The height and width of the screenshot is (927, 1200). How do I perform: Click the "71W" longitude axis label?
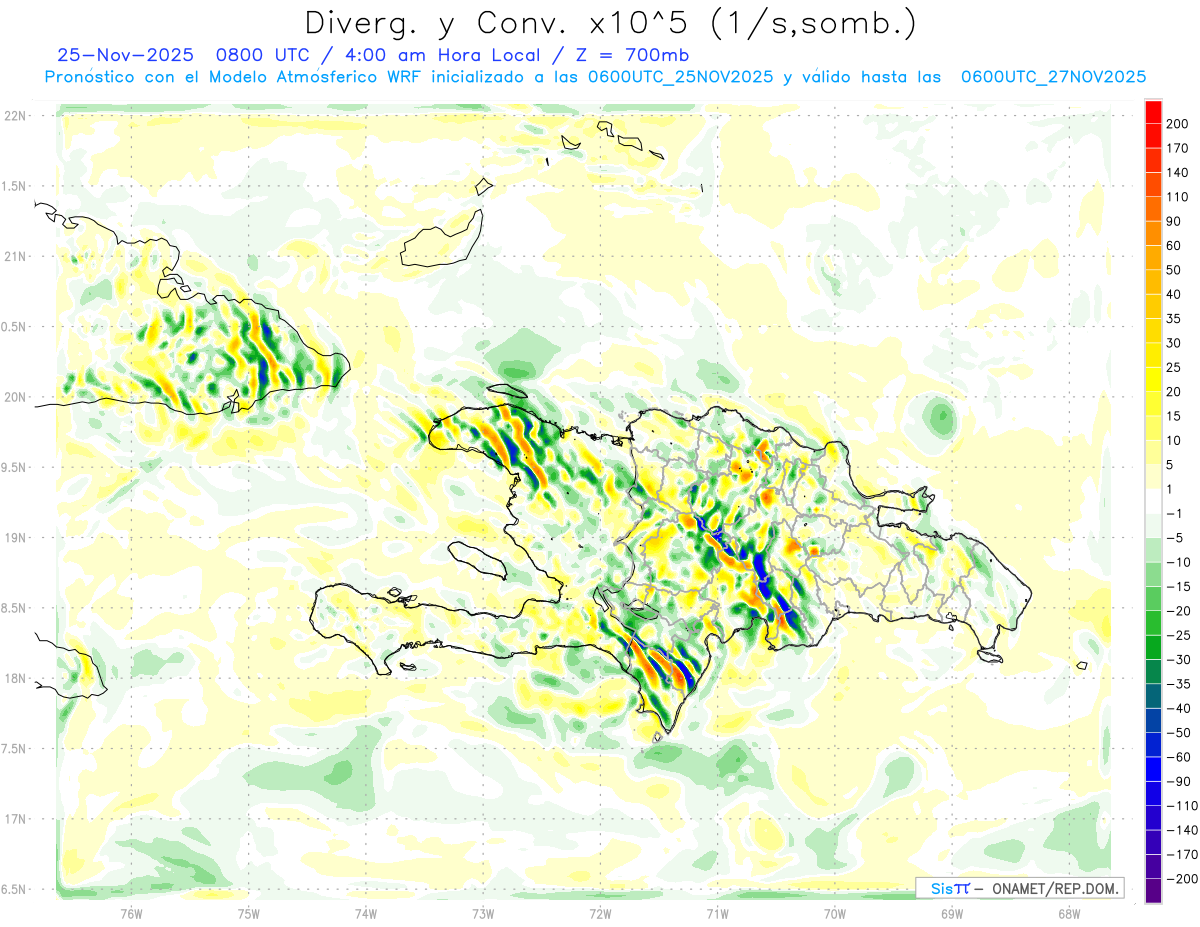click(717, 913)
